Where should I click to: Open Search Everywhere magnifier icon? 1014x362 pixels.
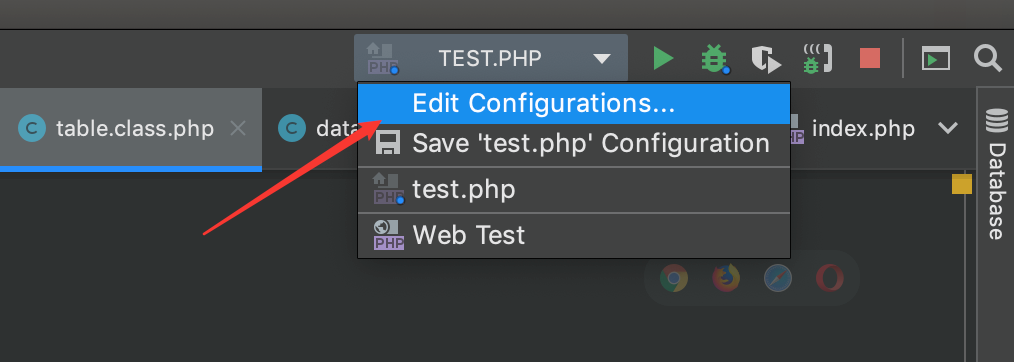pos(987,58)
